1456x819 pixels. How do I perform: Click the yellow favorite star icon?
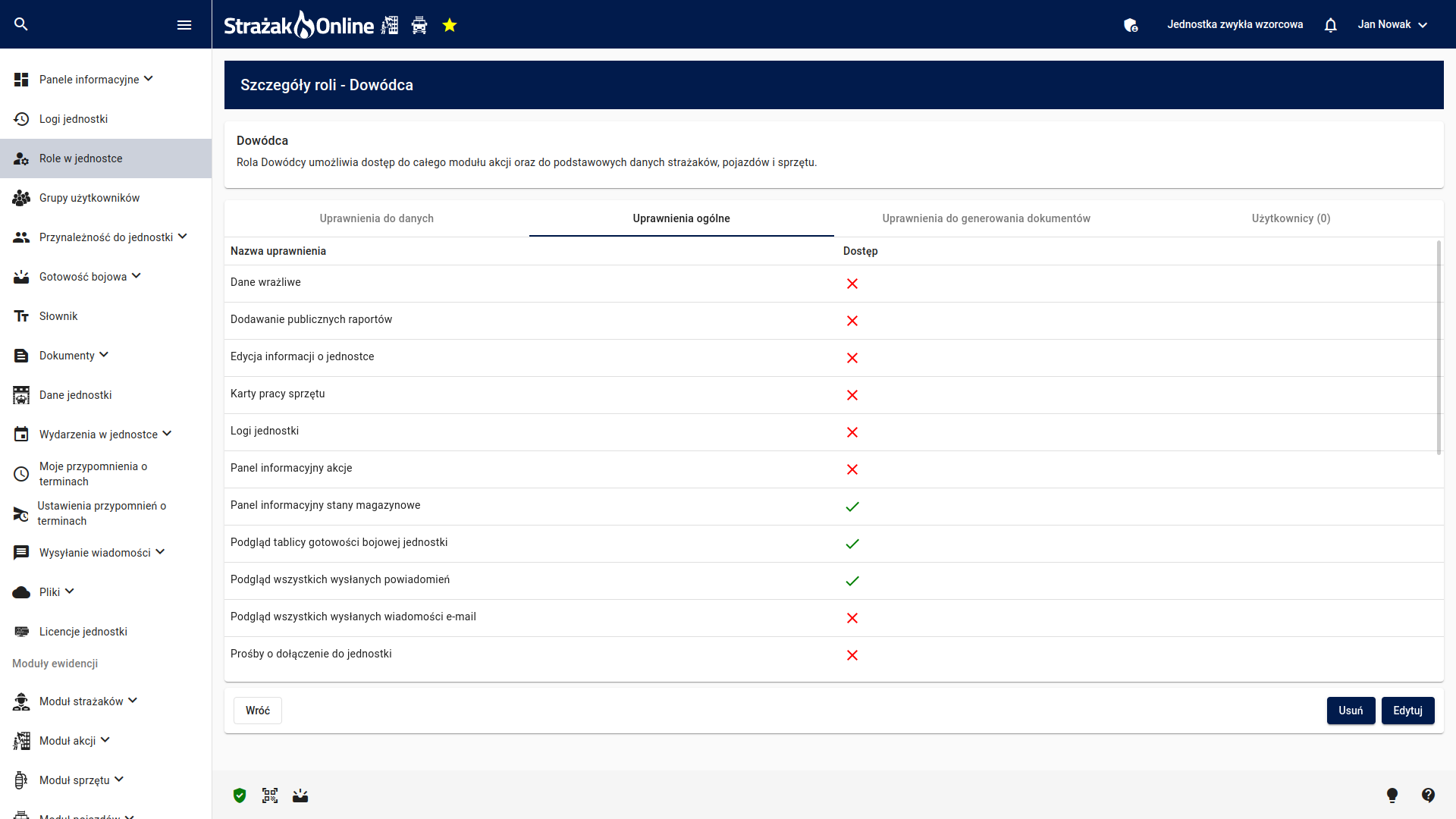450,25
